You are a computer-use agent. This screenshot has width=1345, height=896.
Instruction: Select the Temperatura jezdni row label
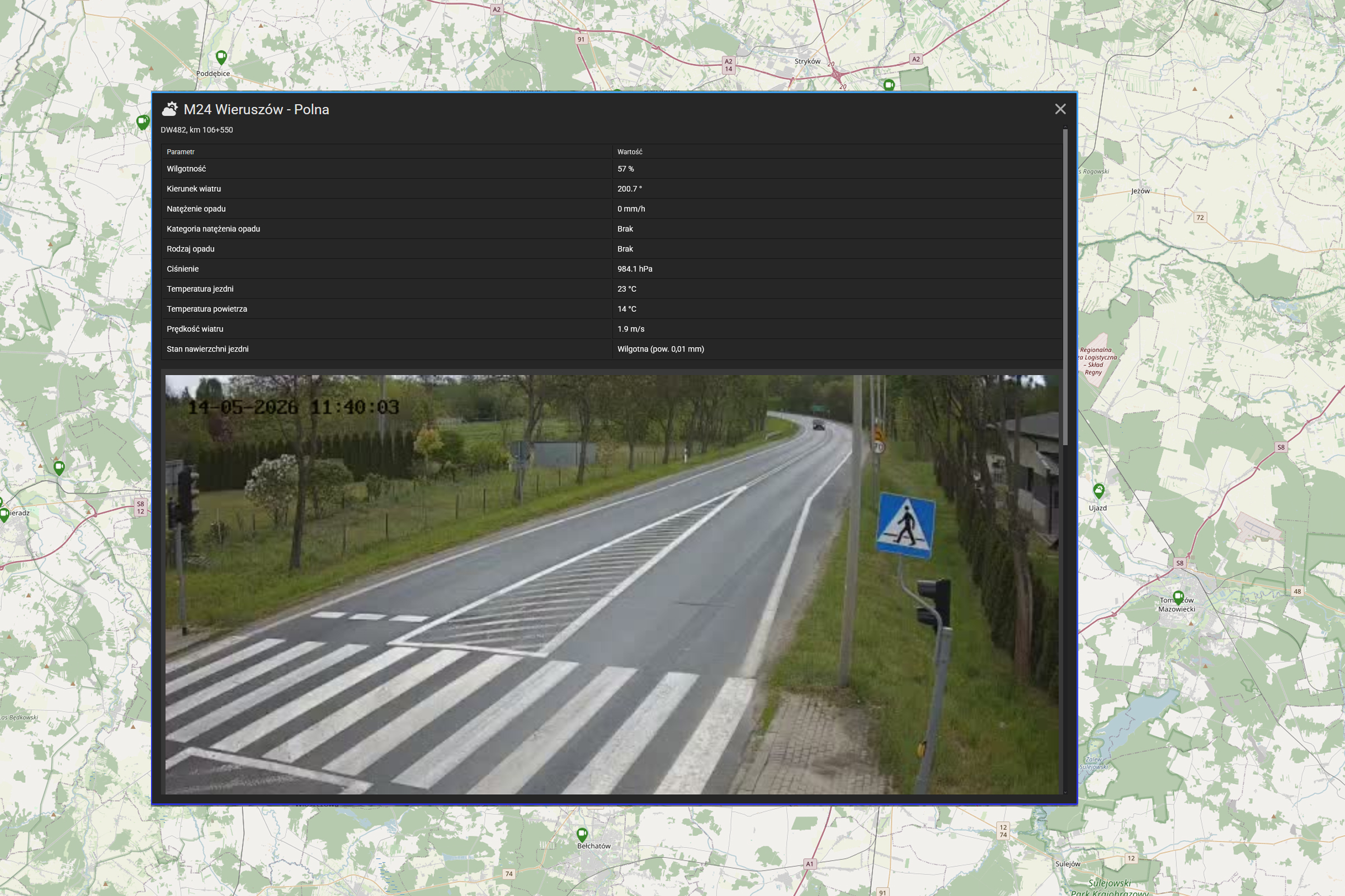[200, 288]
